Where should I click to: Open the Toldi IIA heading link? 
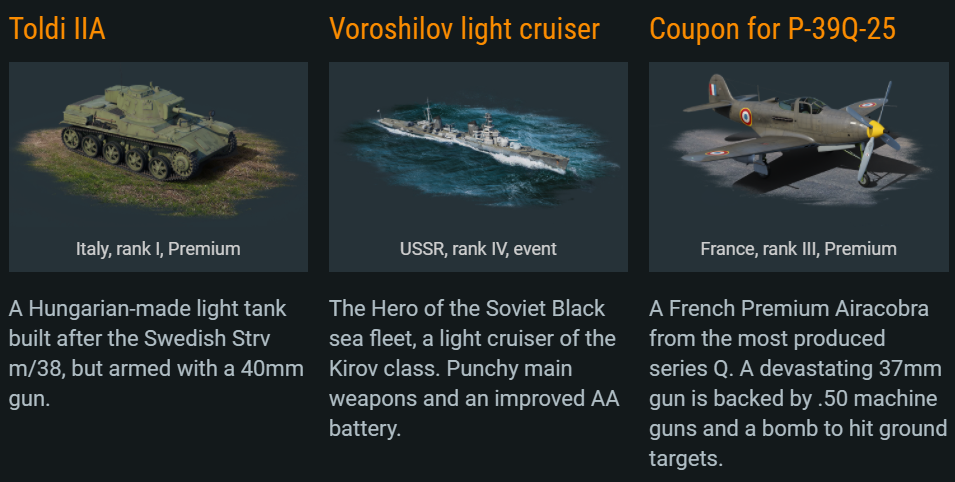tap(57, 29)
